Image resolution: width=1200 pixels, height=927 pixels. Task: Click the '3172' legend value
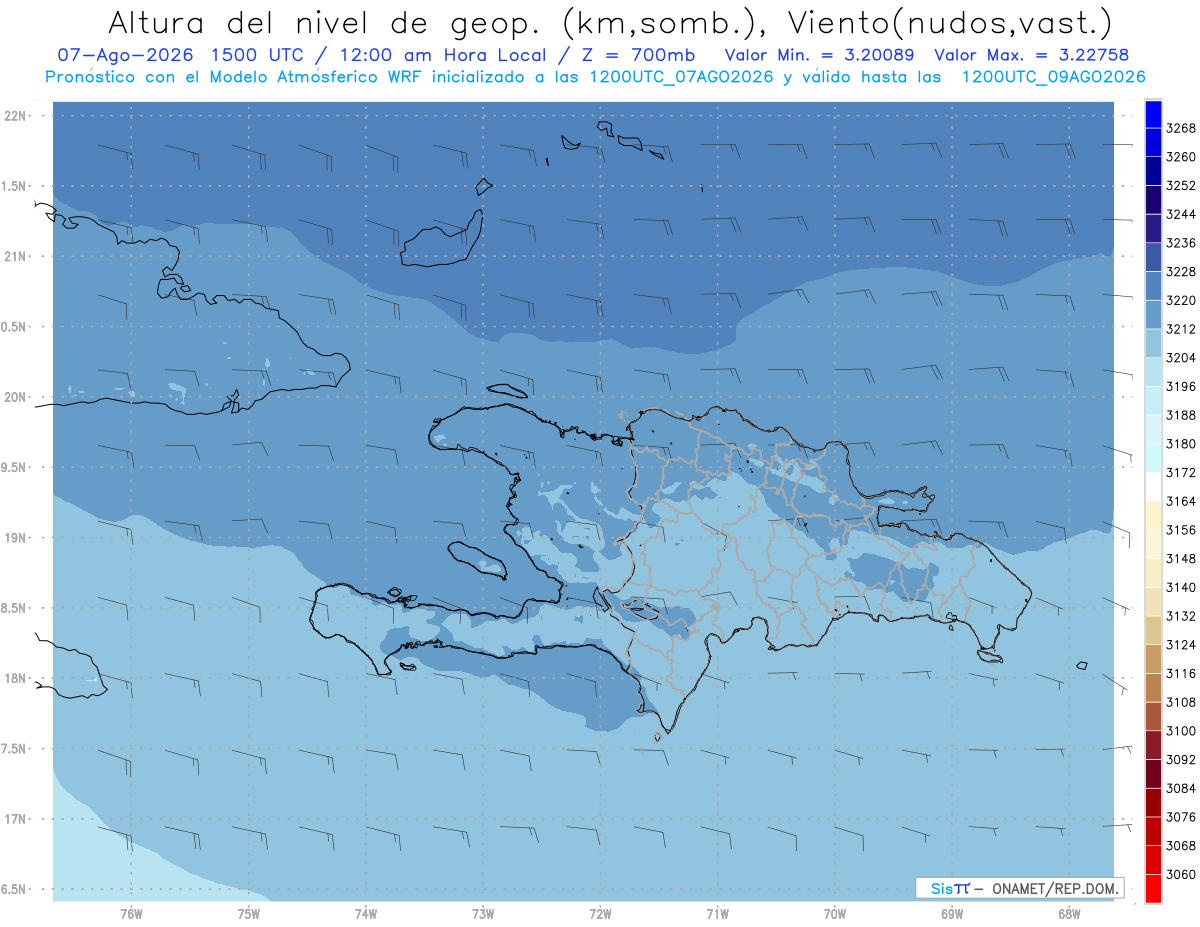pos(1180,472)
